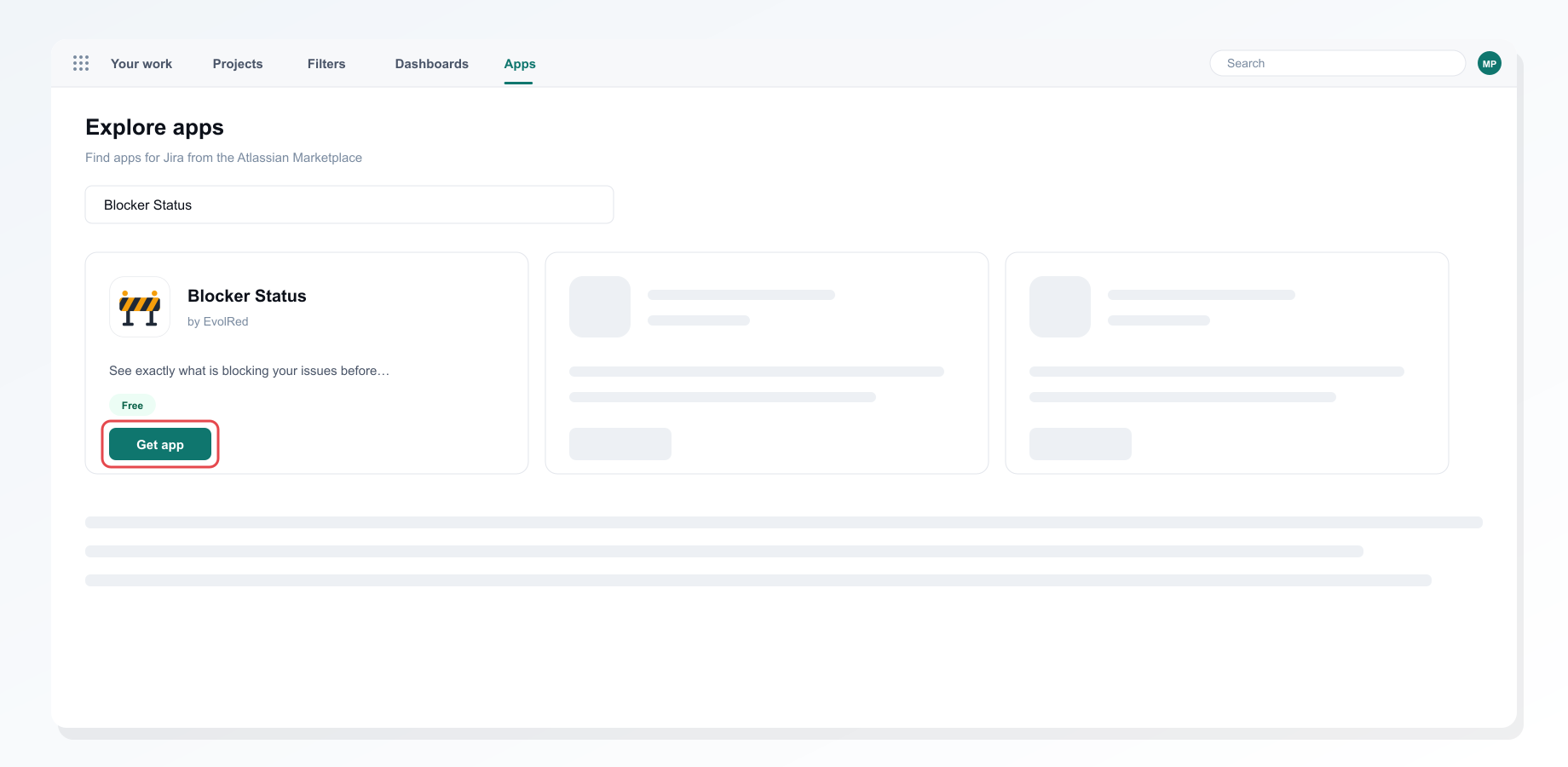Click the by EvolRed vendor text

218,321
